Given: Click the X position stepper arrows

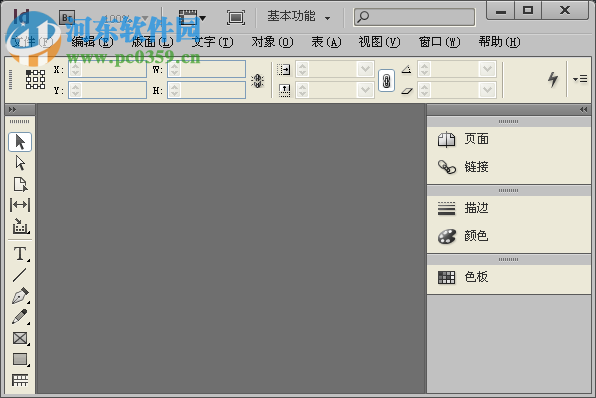Looking at the screenshot, I should (x=75, y=69).
